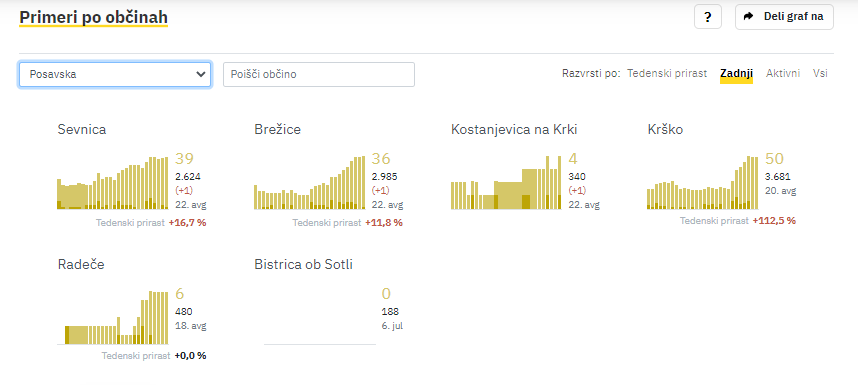Screen dimensions: 858x385
Task: Click the Poišči občino search field
Action: pos(319,74)
